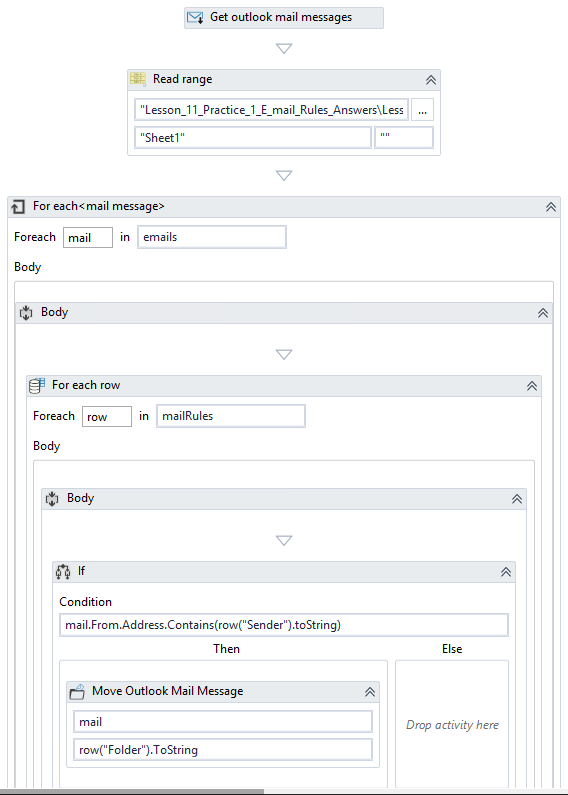The image size is (568, 795).
Task: Collapse the If activity
Action: point(506,572)
